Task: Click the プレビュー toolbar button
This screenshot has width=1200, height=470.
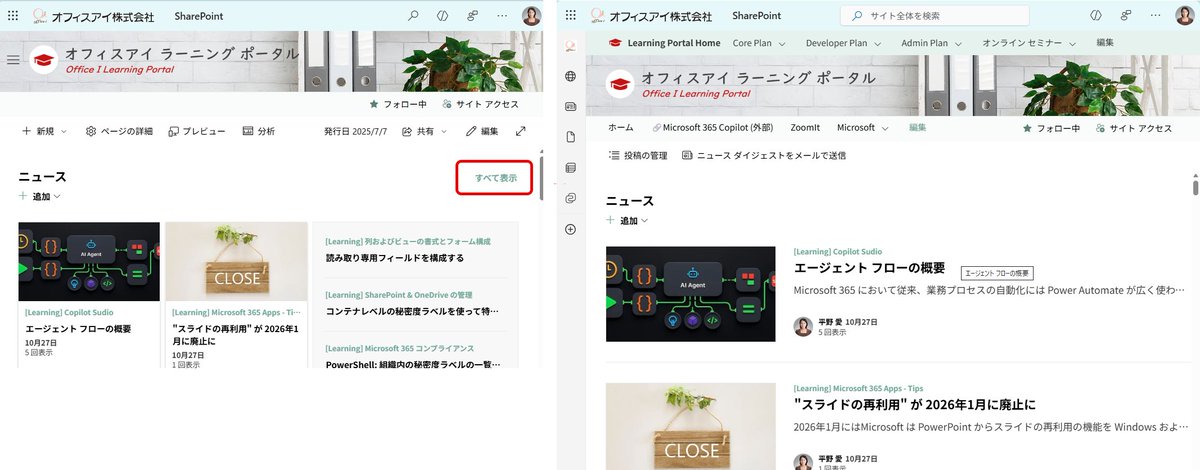Action: pos(197,131)
